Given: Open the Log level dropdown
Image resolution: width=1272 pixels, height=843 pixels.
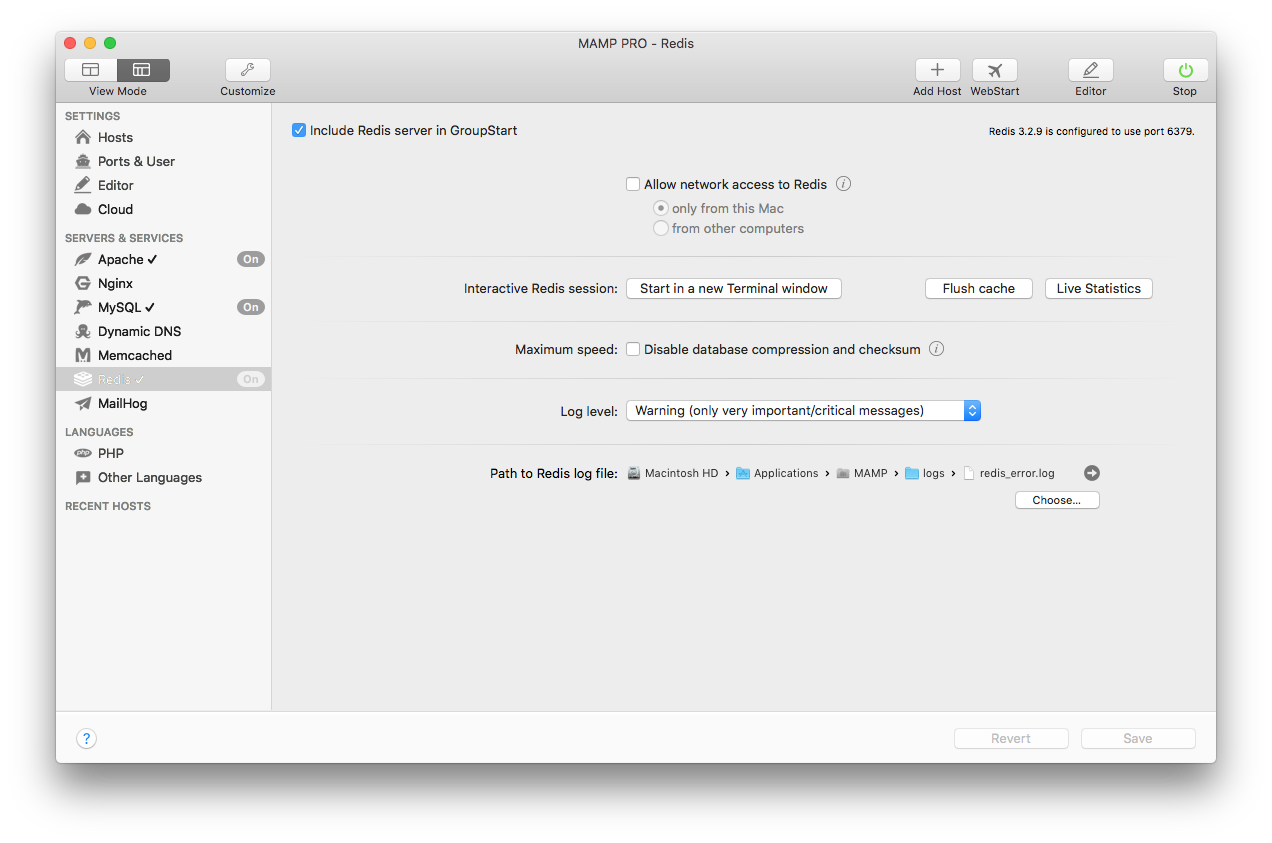Looking at the screenshot, I should tap(803, 410).
